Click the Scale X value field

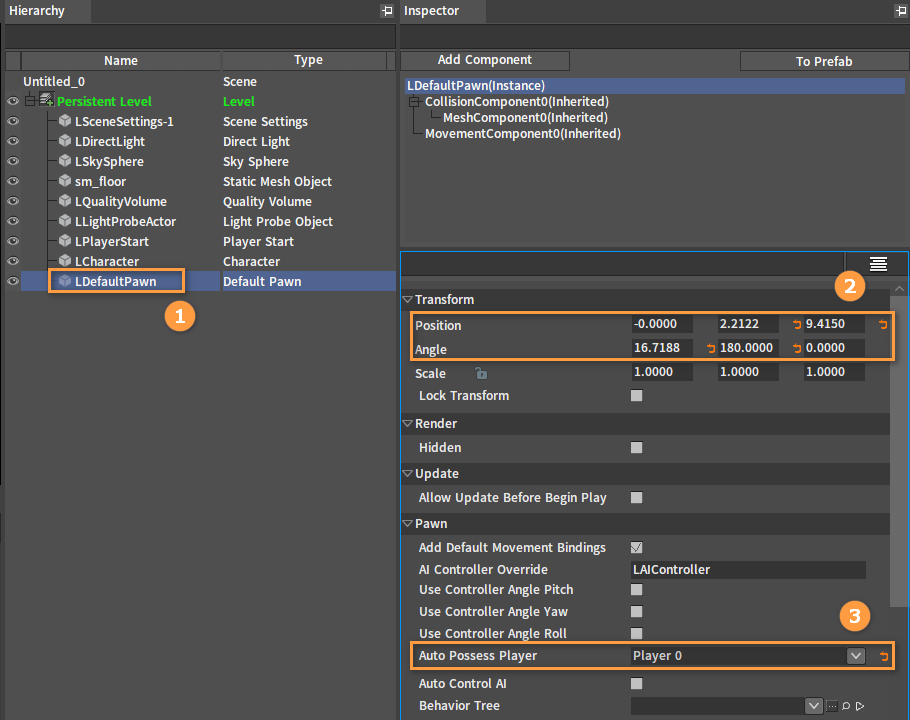[662, 372]
